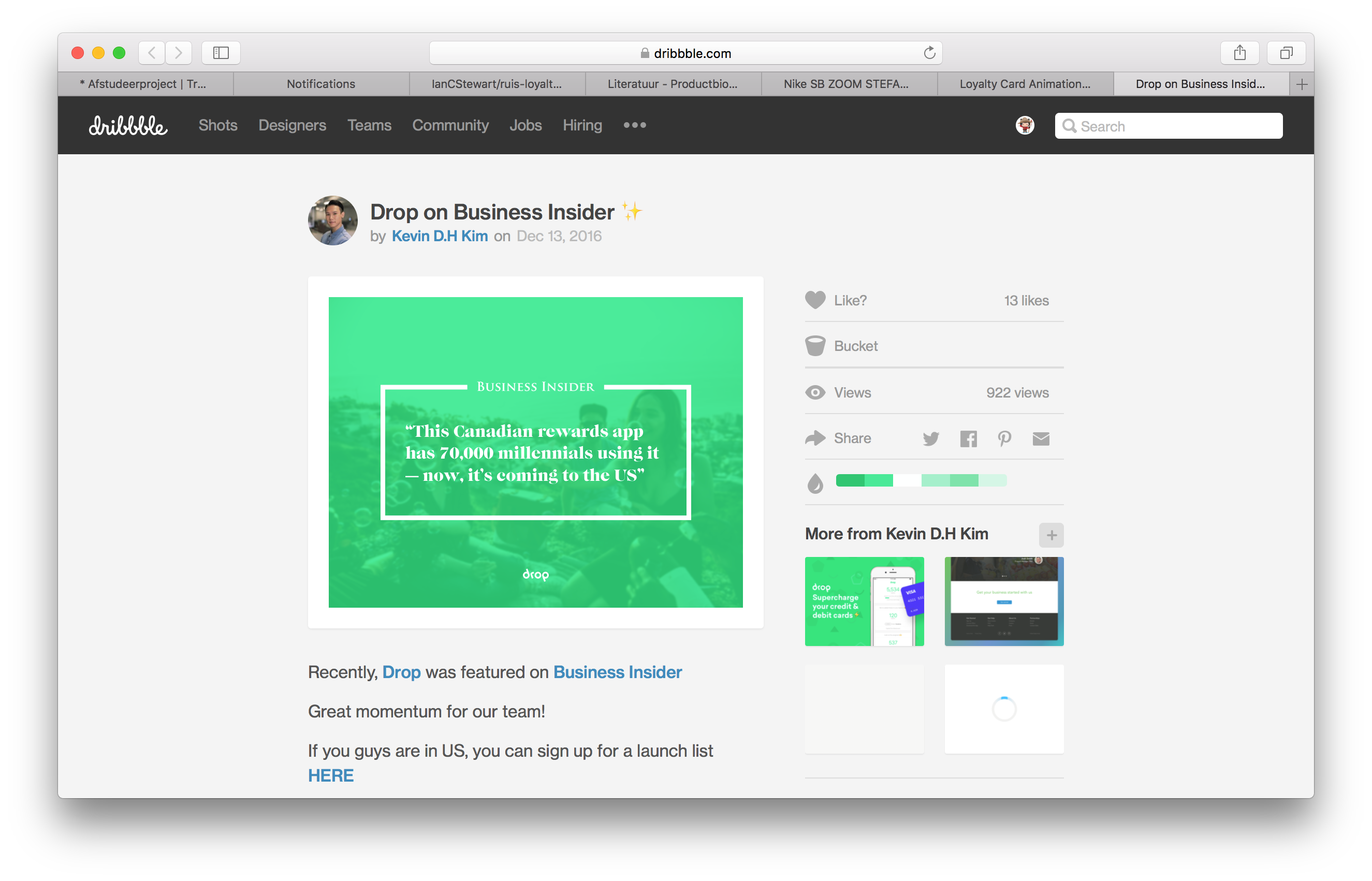Open a new tab with plus
The height and width of the screenshot is (881, 1372).
coord(1302,85)
